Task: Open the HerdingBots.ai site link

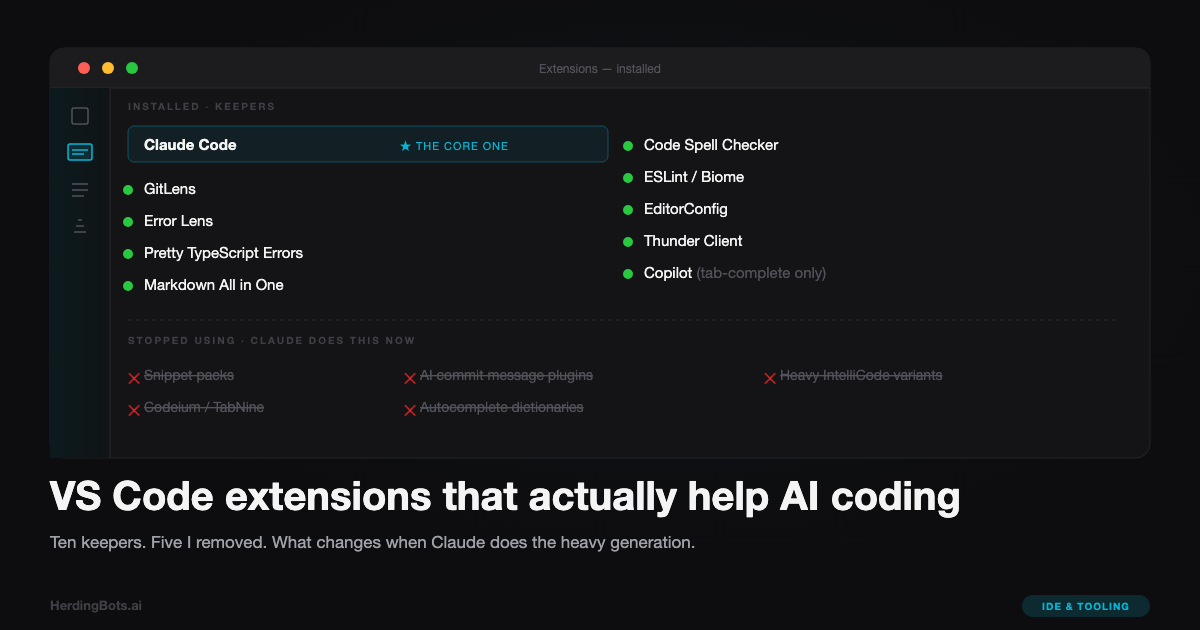Action: [x=96, y=605]
